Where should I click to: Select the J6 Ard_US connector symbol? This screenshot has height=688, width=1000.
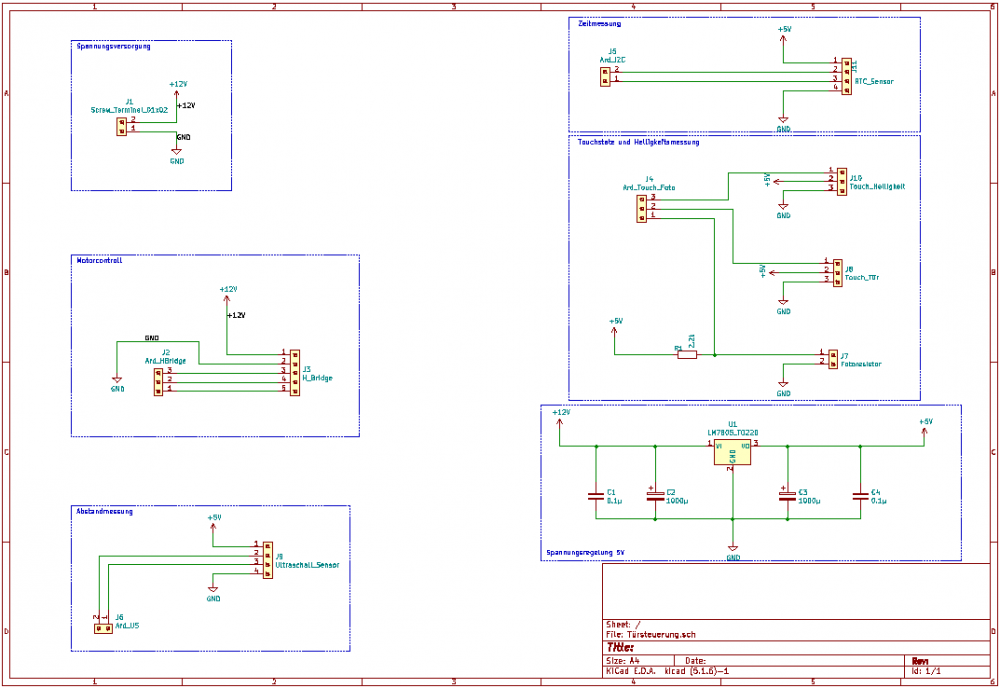pos(102,628)
